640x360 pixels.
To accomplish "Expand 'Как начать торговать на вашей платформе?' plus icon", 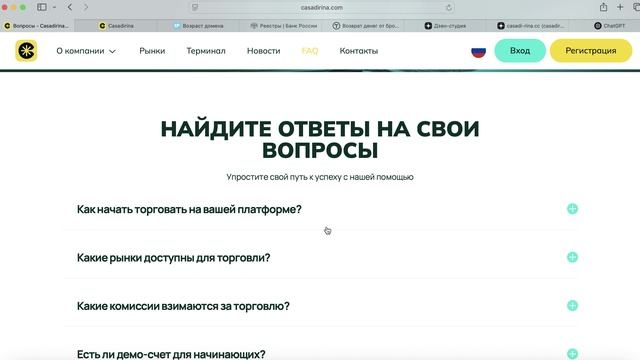I will coord(572,209).
